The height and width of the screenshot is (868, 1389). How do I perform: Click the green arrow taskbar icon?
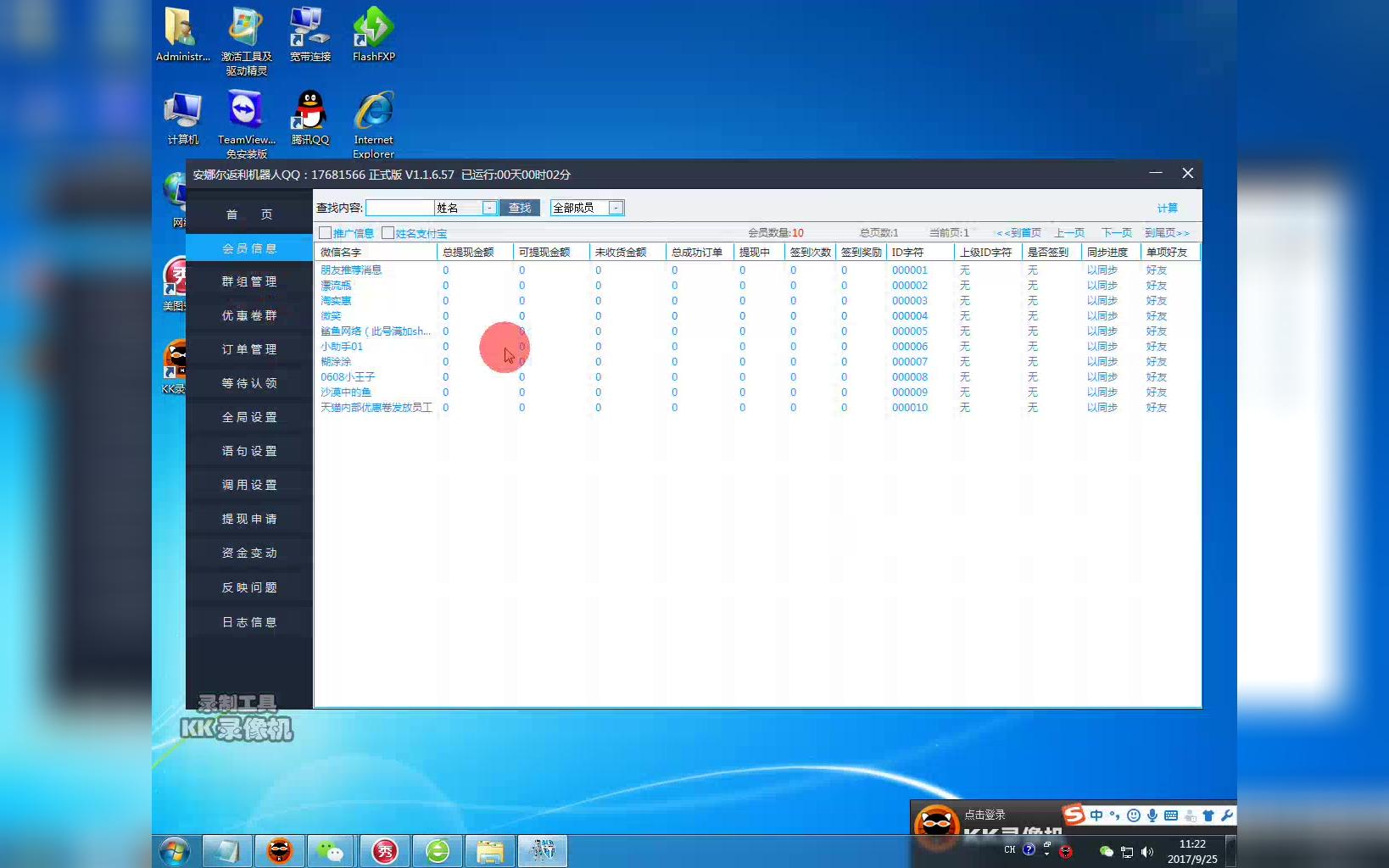pos(438,851)
